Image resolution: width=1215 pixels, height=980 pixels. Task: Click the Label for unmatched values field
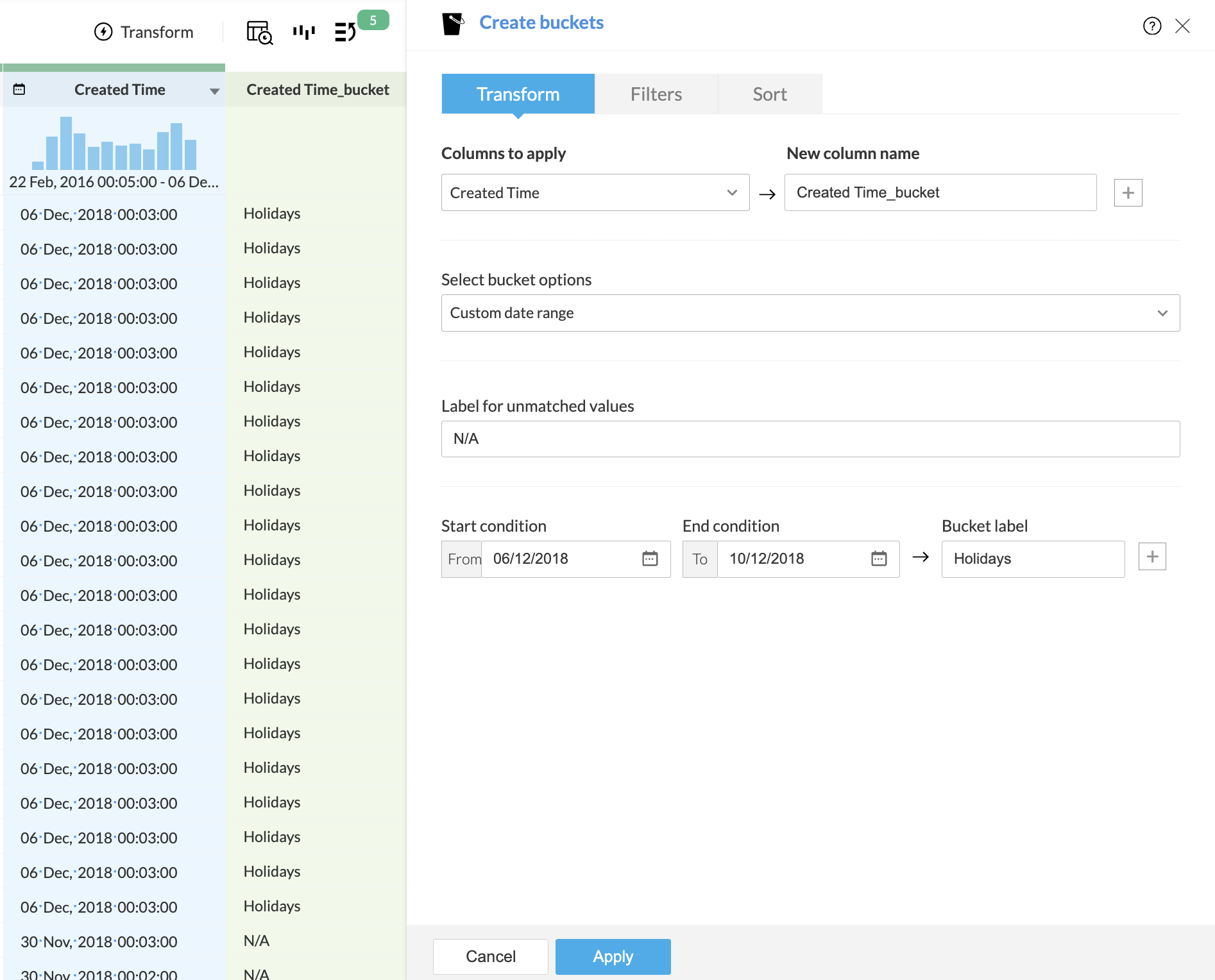810,439
